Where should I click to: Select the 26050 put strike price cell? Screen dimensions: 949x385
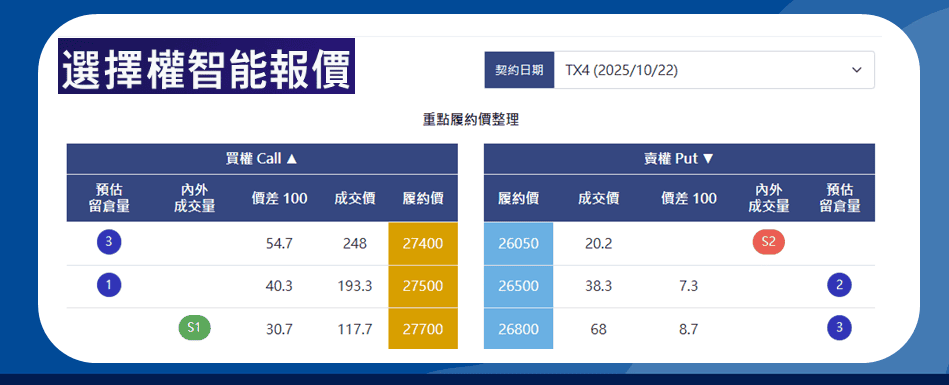[x=519, y=243]
